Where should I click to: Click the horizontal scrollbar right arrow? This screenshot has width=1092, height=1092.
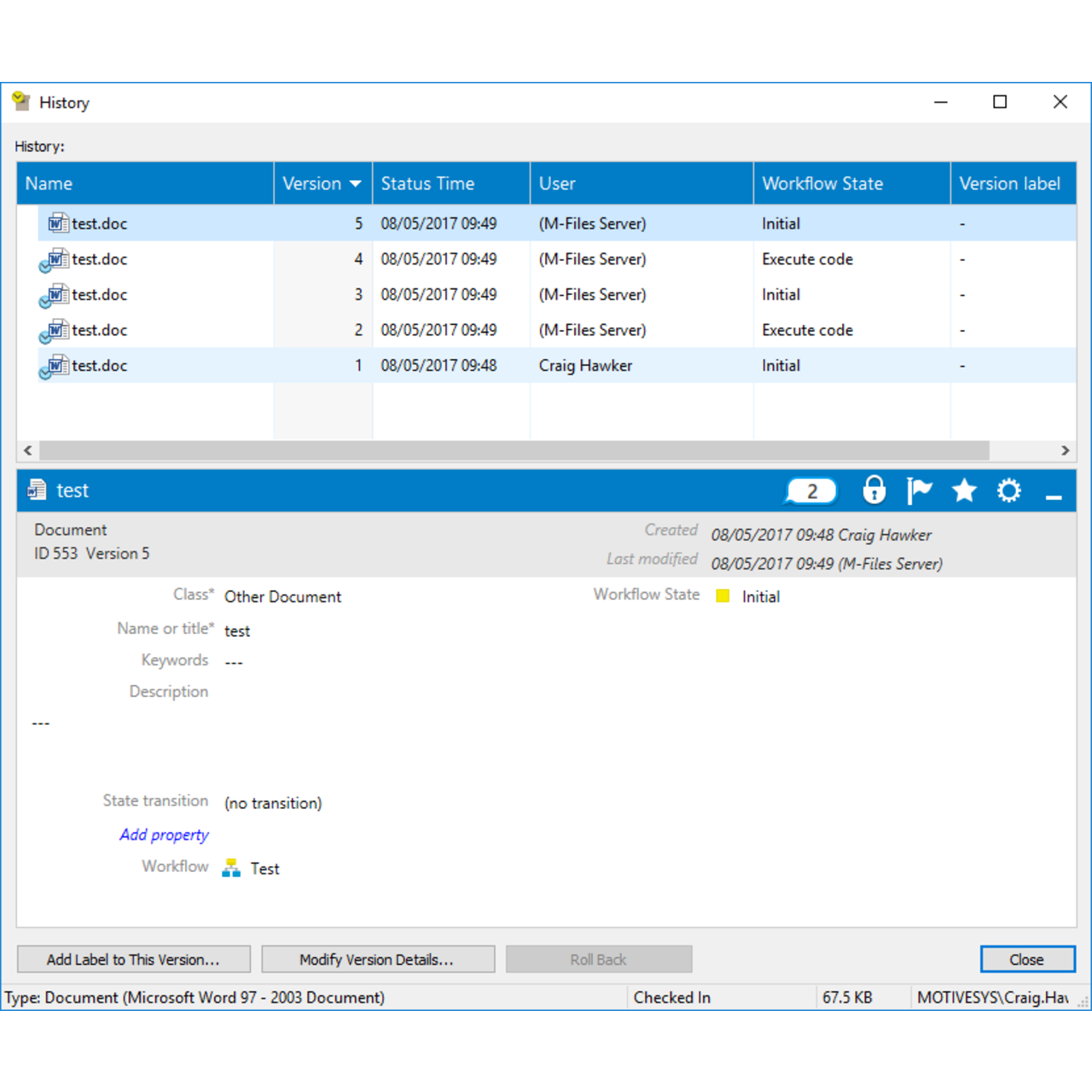1065,450
